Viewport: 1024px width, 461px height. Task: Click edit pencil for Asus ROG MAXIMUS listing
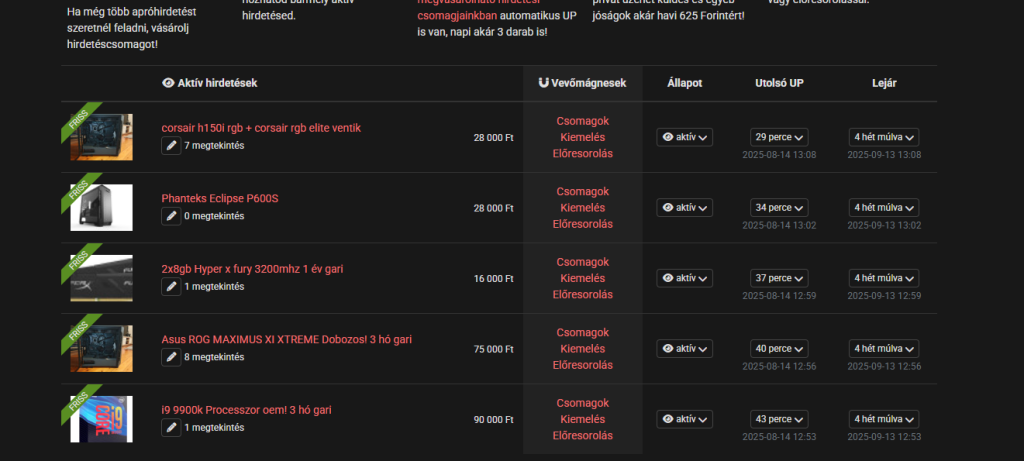(x=172, y=357)
